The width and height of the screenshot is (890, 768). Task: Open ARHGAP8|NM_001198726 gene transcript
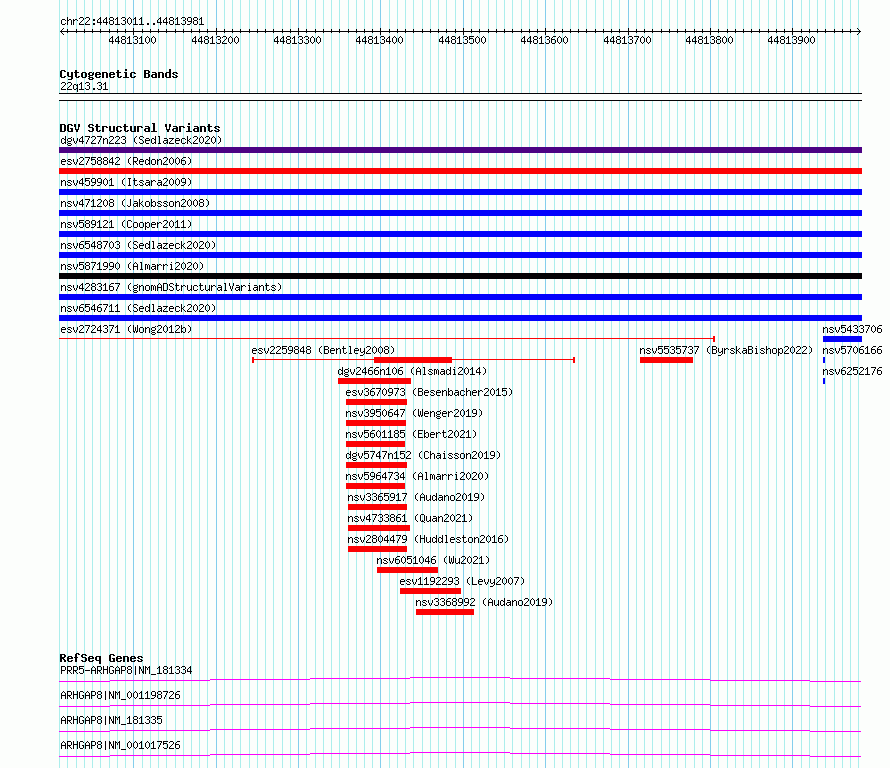(120, 695)
